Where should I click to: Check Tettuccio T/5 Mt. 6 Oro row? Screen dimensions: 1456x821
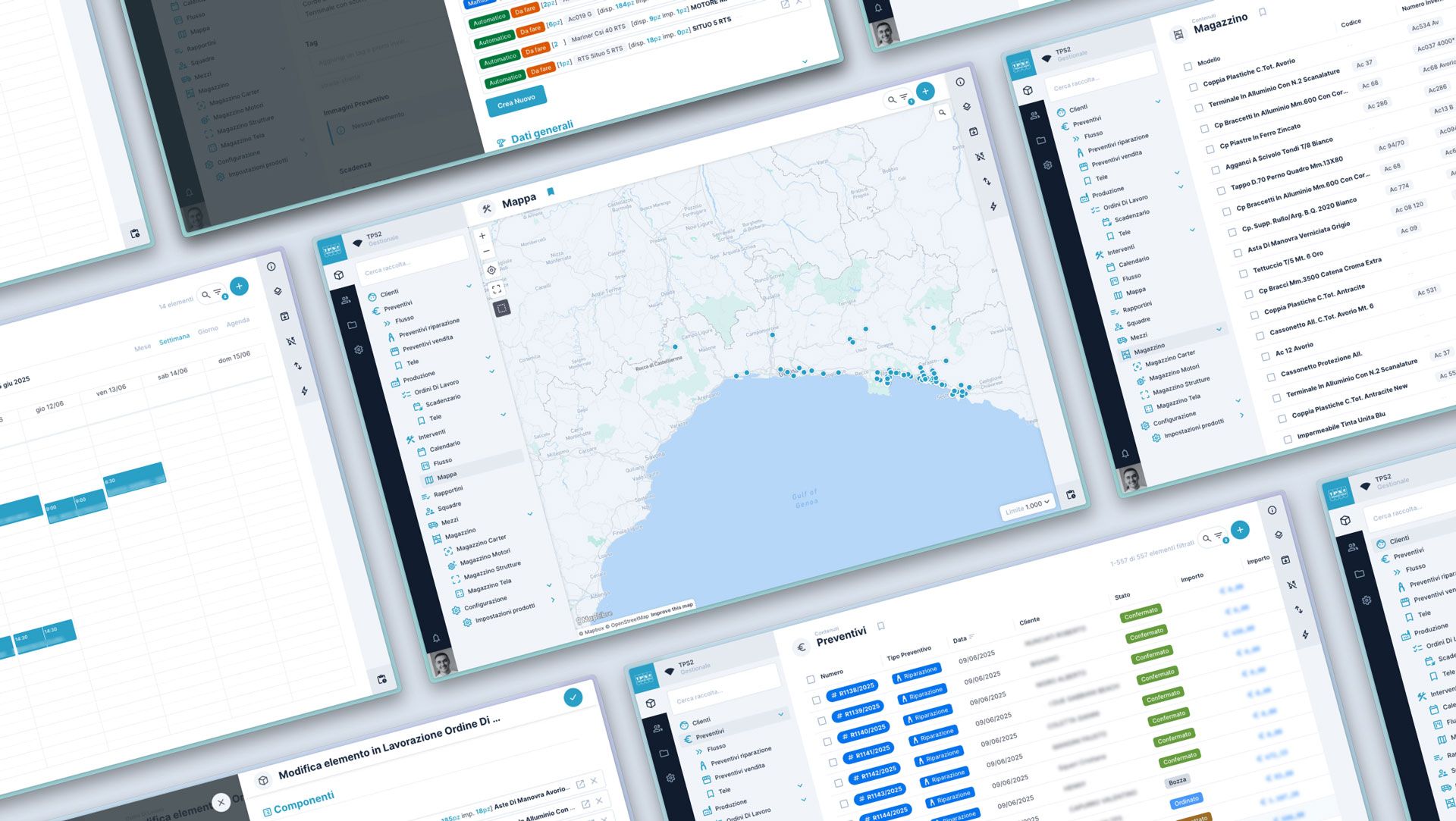pos(1243,274)
